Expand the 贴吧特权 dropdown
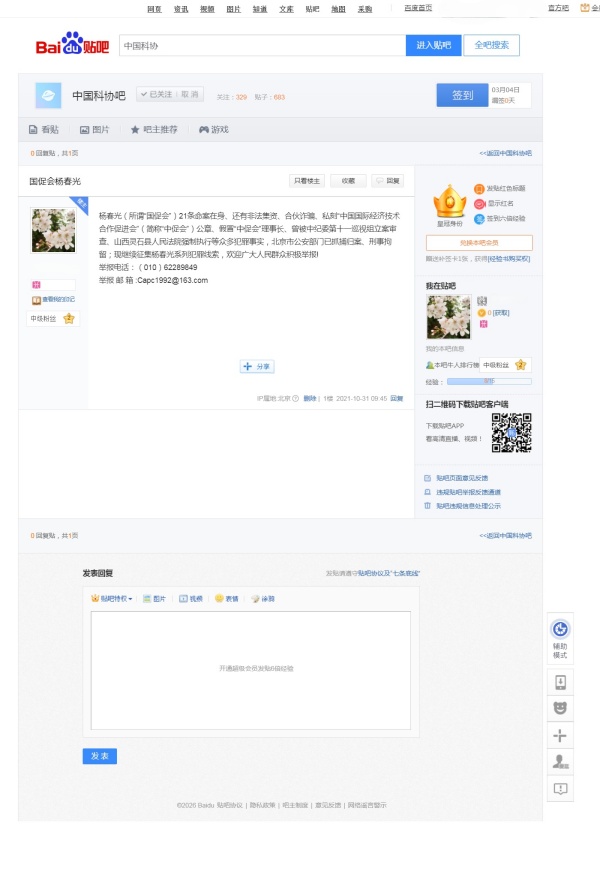The height and width of the screenshot is (883, 600). click(112, 599)
